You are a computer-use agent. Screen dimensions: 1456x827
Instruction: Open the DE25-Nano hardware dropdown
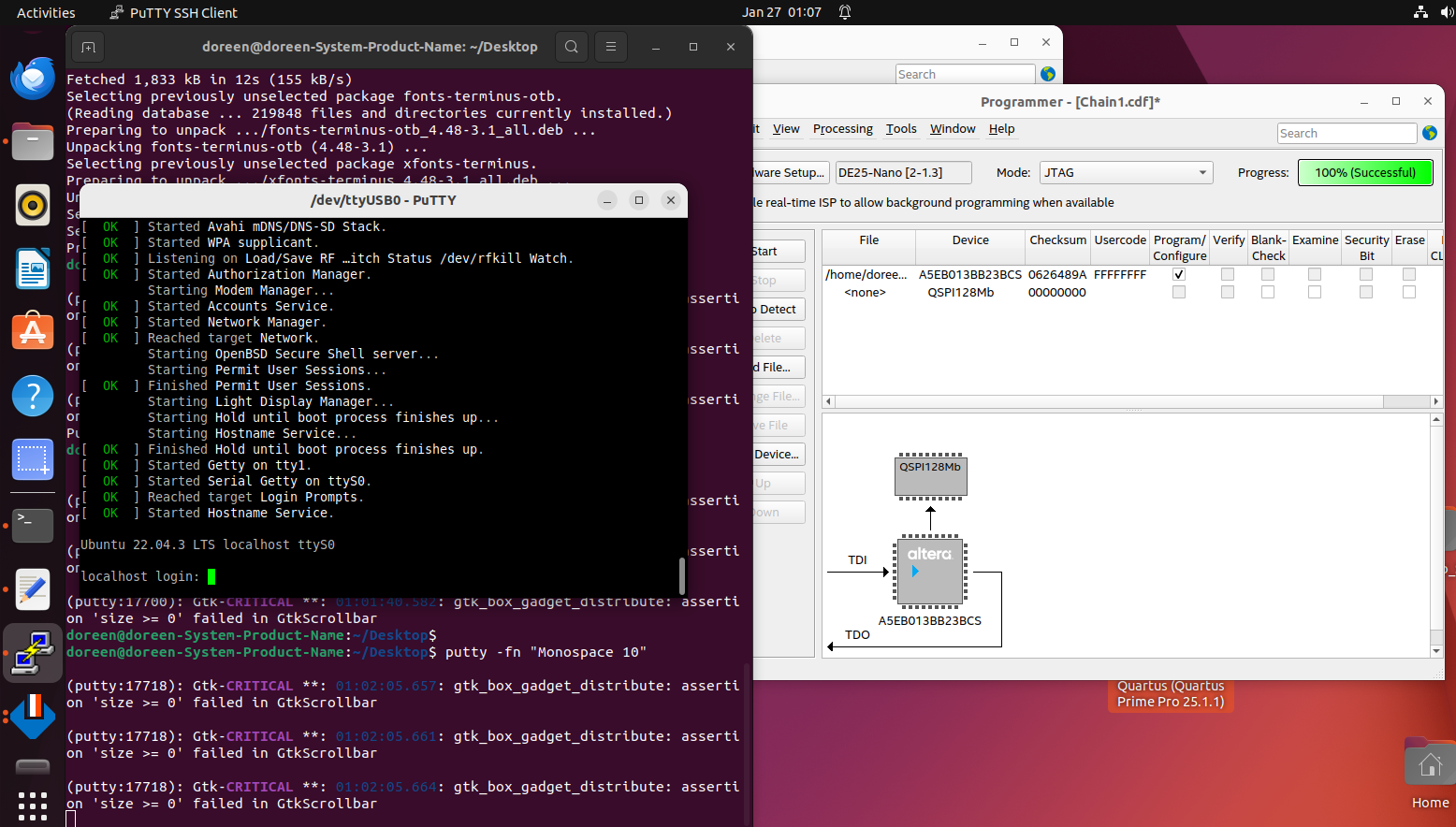903,172
